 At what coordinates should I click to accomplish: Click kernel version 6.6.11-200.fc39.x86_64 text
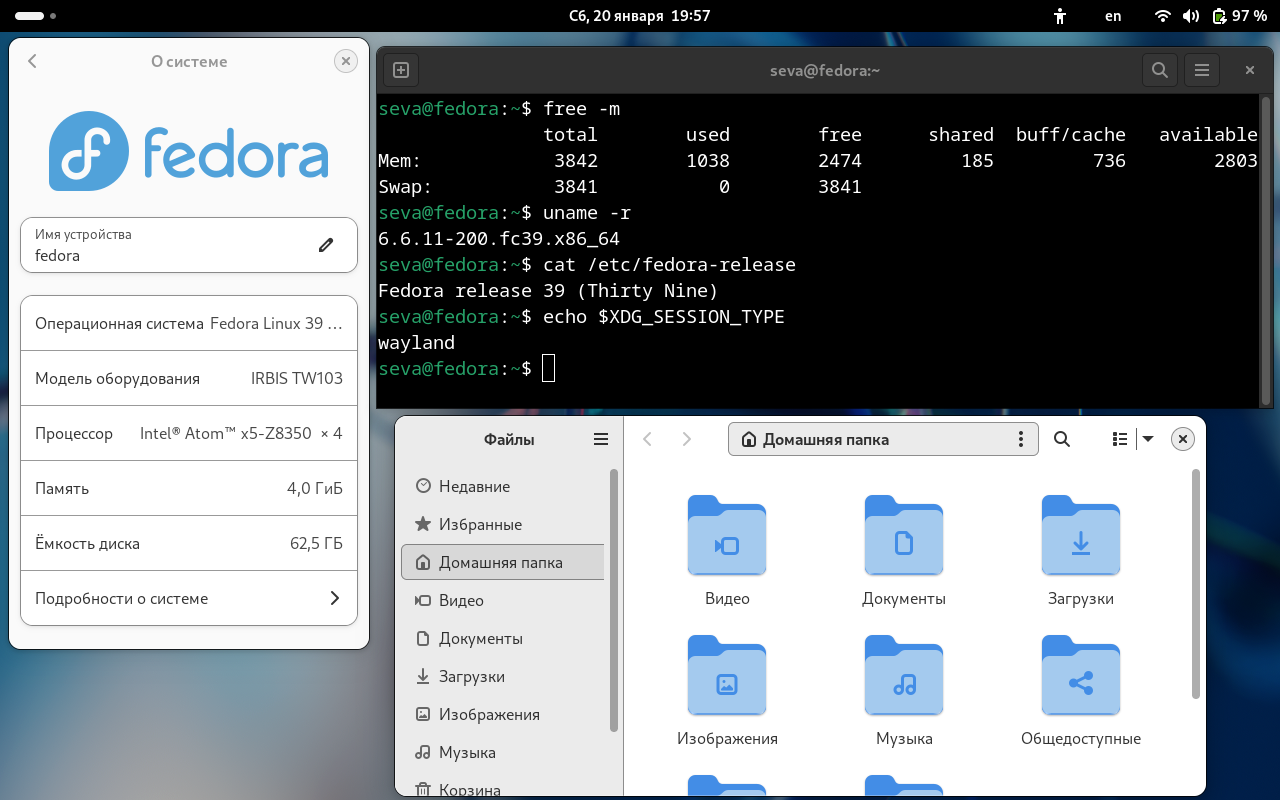pos(499,239)
